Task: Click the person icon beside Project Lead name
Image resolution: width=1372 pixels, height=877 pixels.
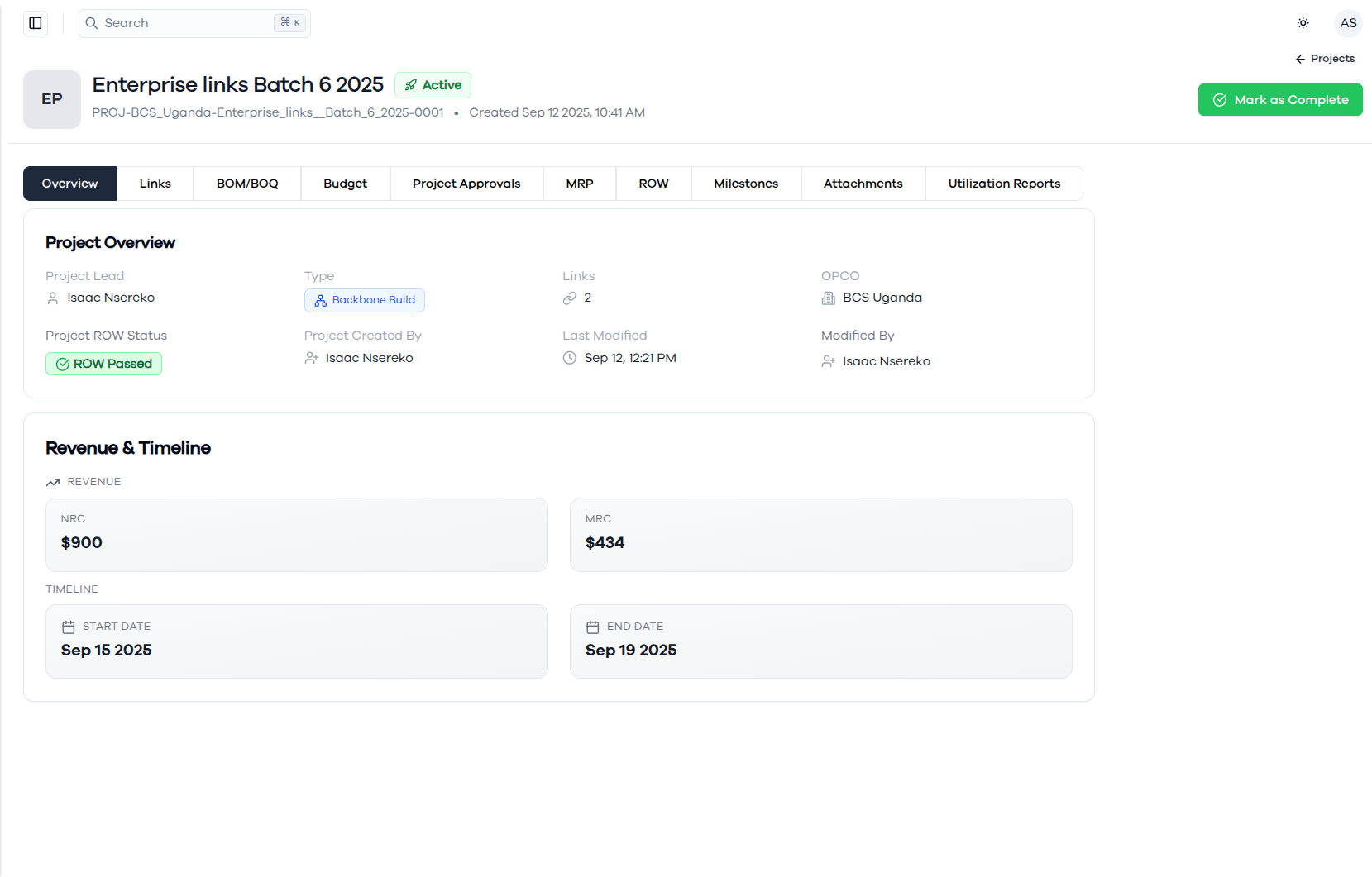Action: pyautogui.click(x=53, y=298)
